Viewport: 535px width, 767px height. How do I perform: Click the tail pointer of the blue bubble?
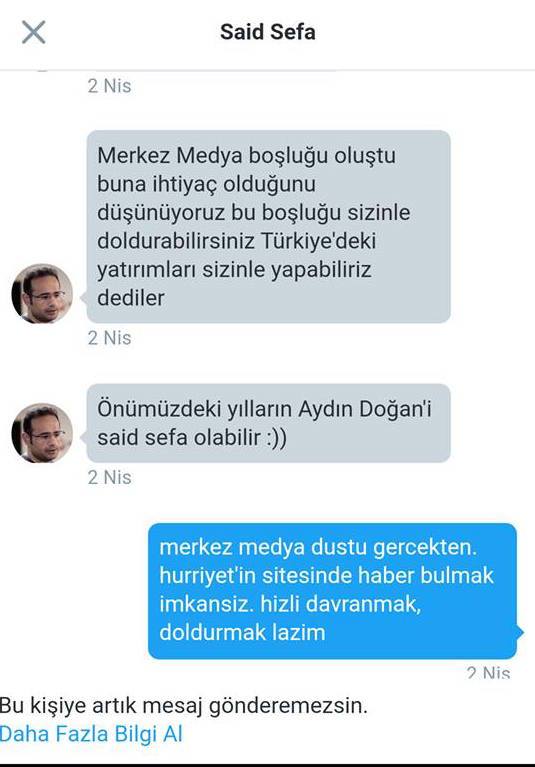pyautogui.click(x=520, y=632)
